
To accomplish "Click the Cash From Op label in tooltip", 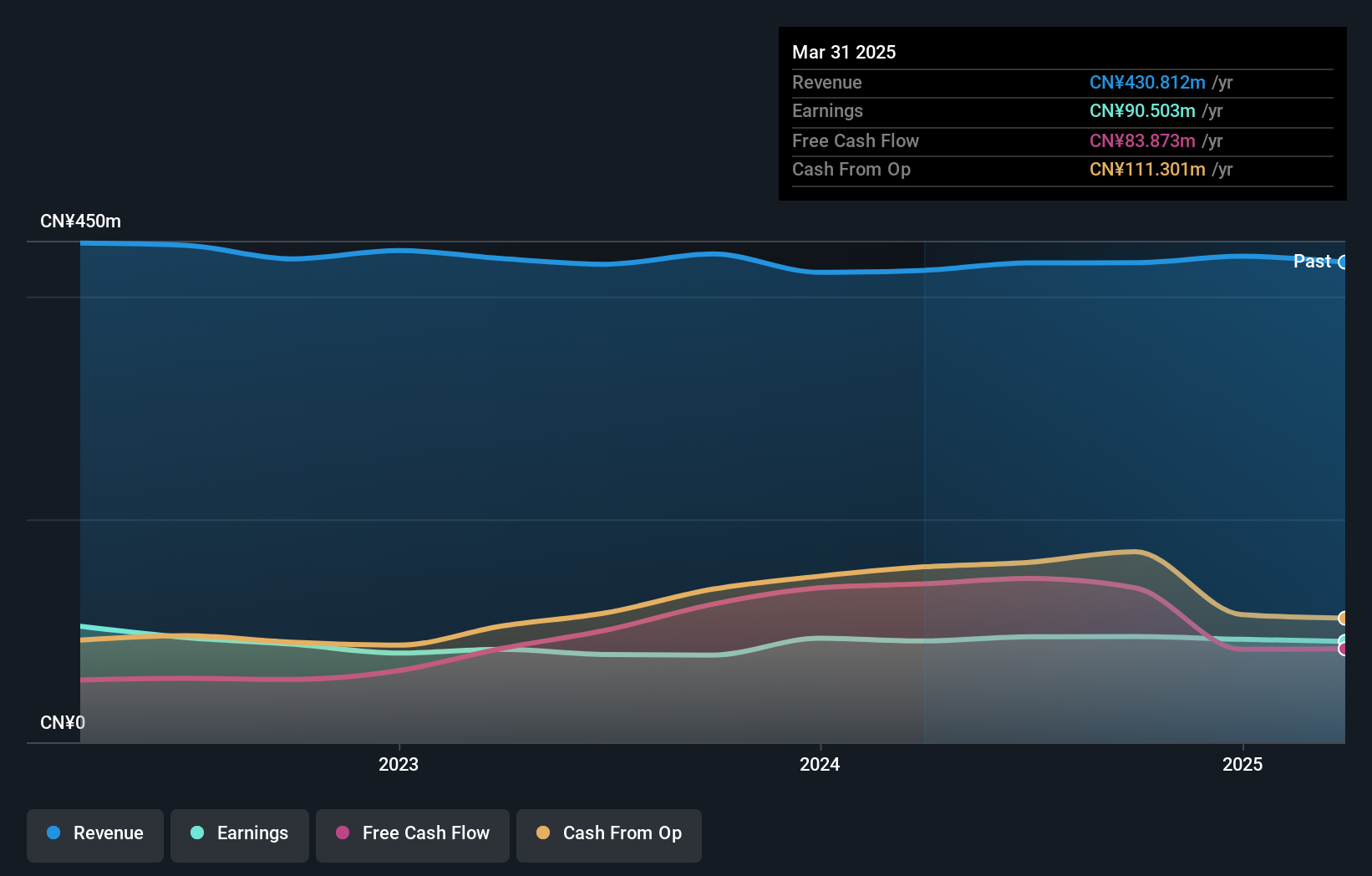I will click(x=851, y=169).
